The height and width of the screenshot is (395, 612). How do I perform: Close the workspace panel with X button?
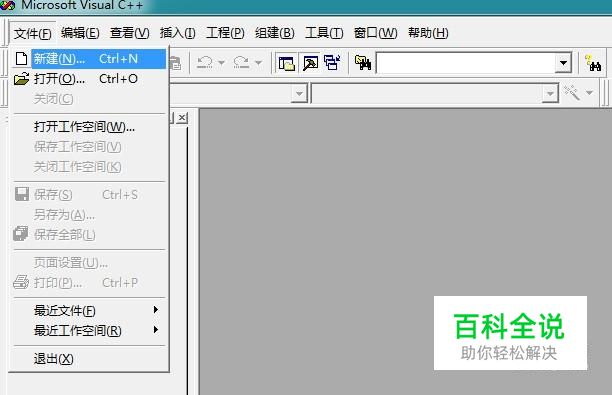pos(182,117)
